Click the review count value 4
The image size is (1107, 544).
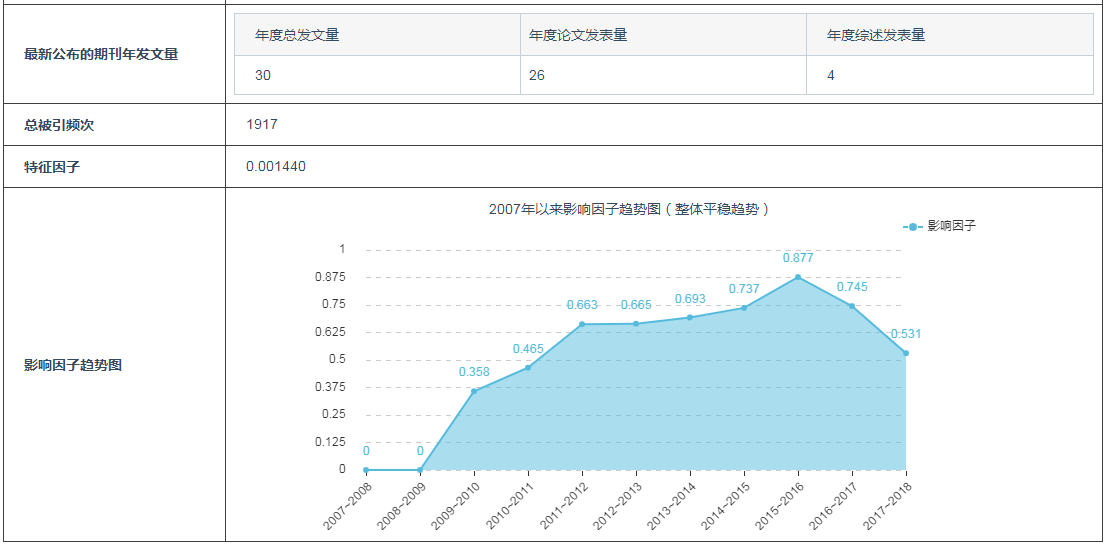click(831, 75)
